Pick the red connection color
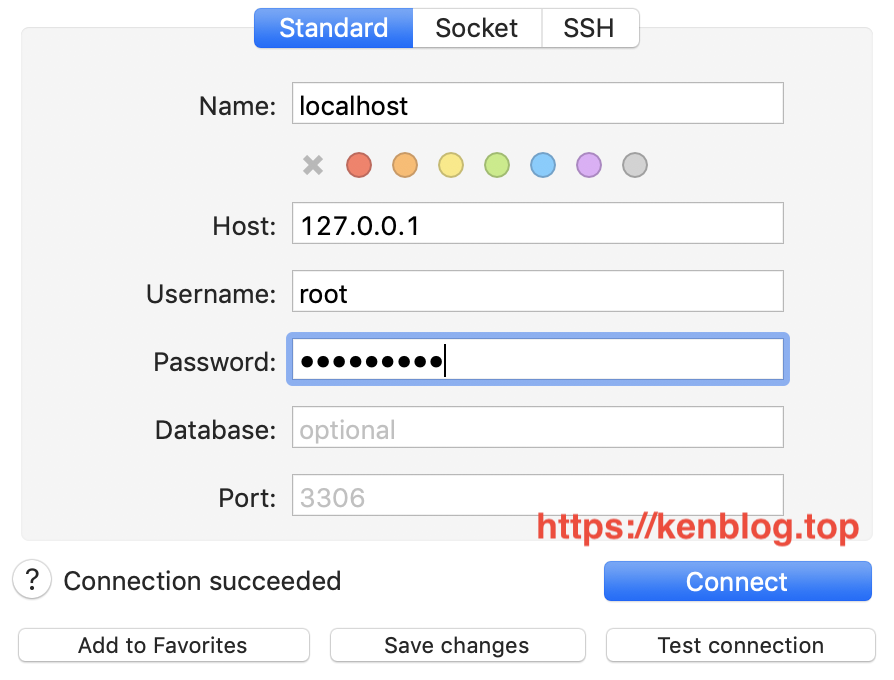 click(359, 165)
